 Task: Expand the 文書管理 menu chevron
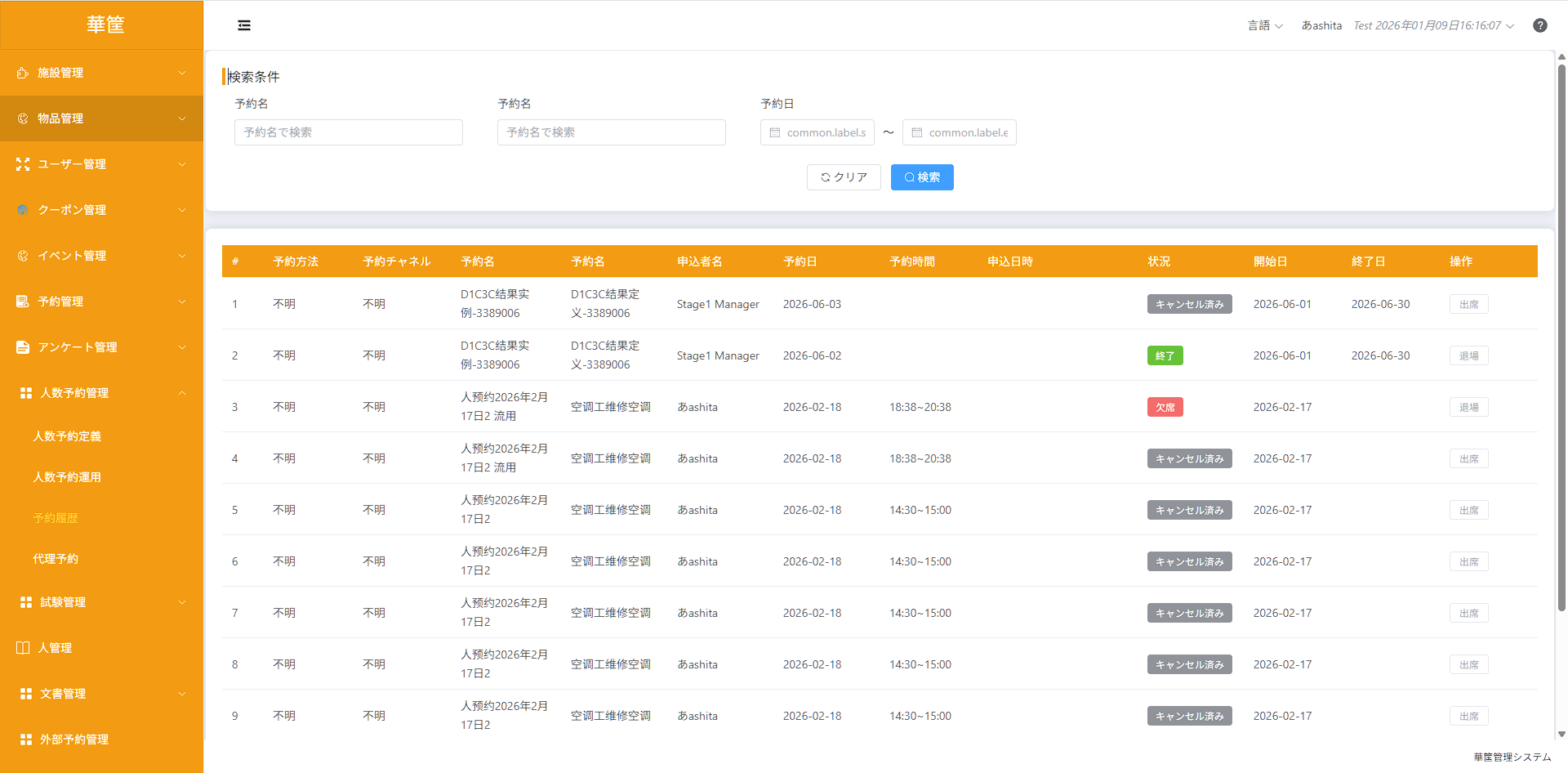[x=182, y=694]
